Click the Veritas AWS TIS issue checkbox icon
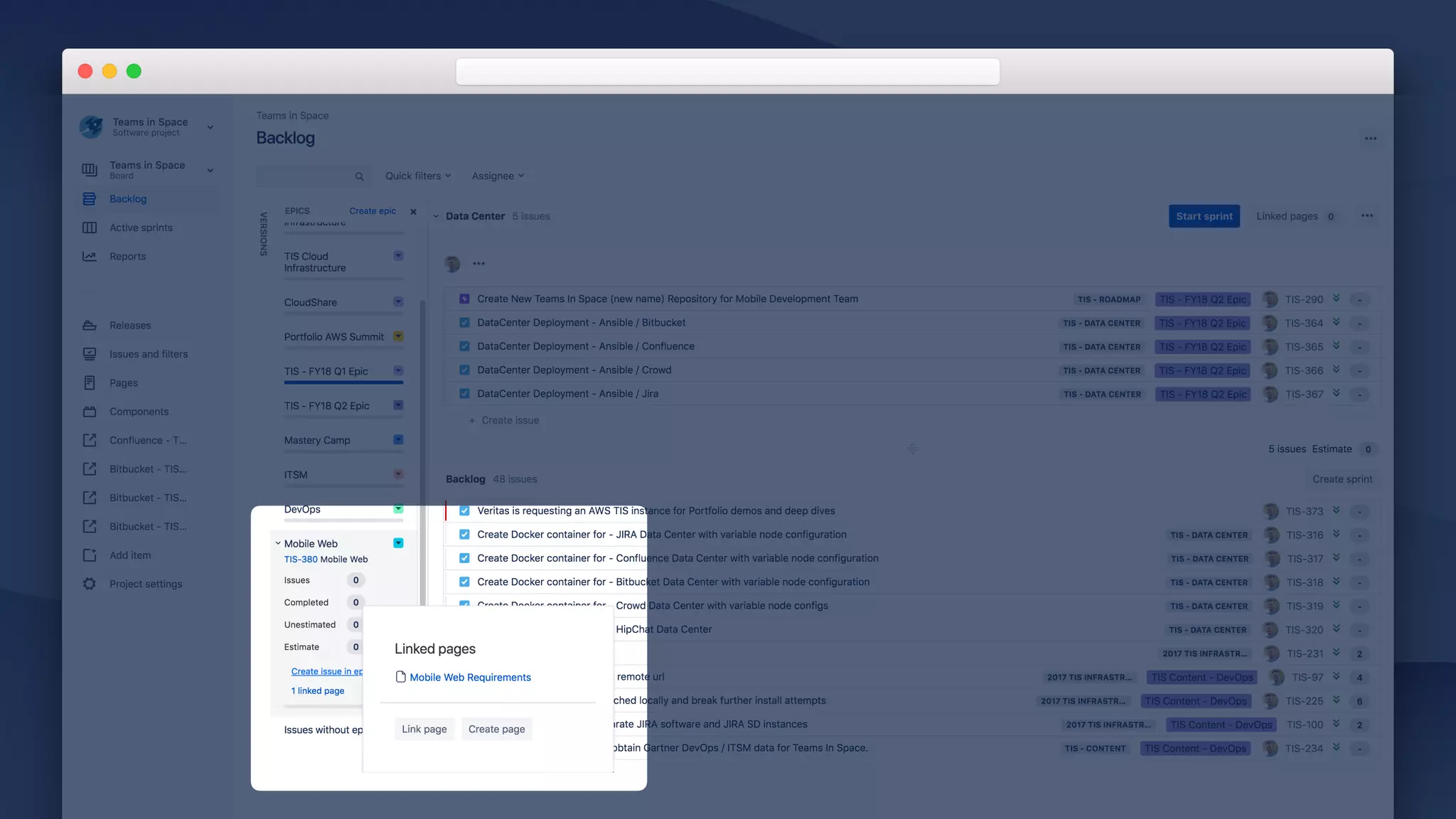This screenshot has height=819, width=1456. [464, 510]
